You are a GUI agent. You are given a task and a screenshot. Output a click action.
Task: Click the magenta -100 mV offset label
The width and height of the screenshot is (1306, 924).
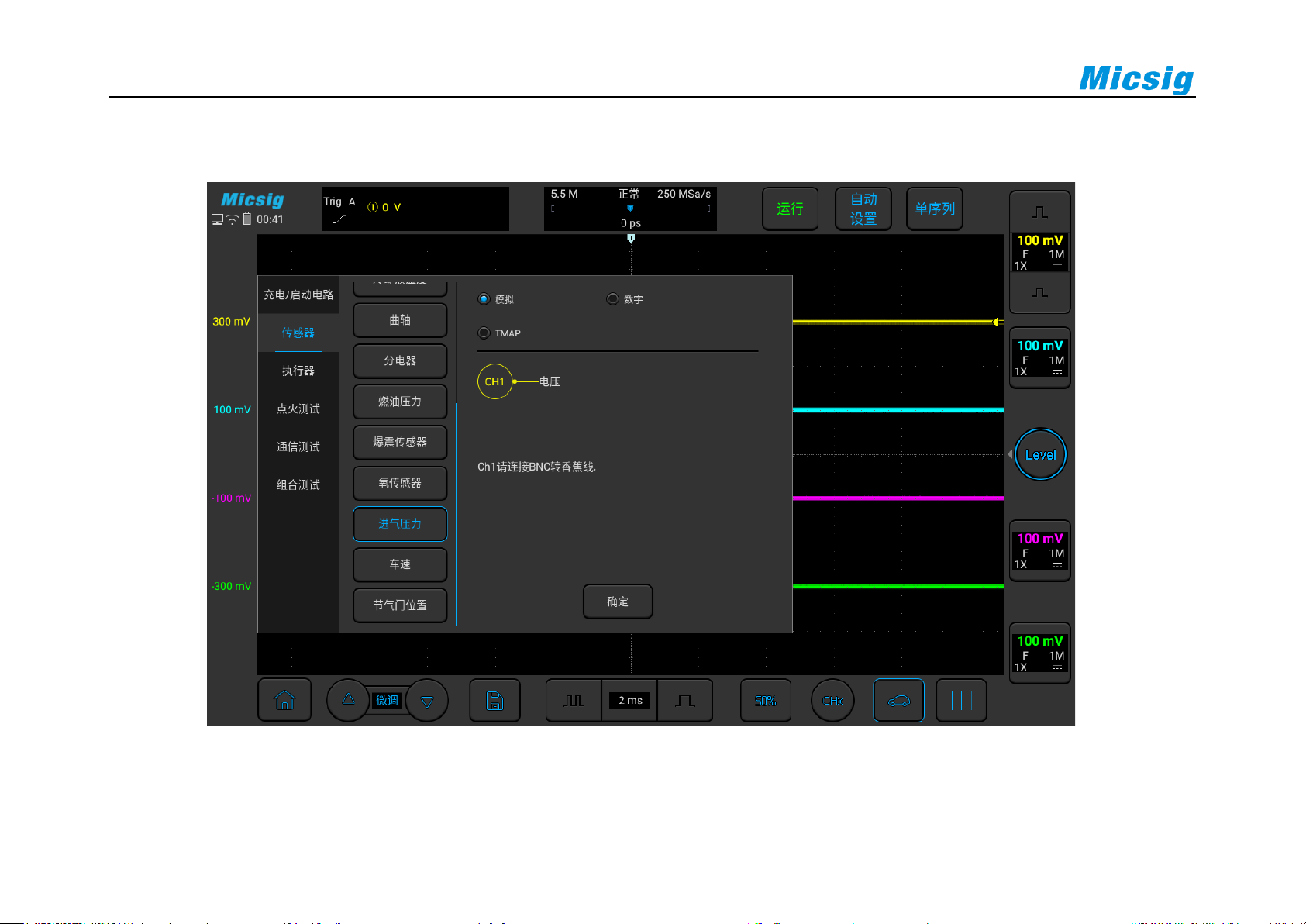pos(231,498)
